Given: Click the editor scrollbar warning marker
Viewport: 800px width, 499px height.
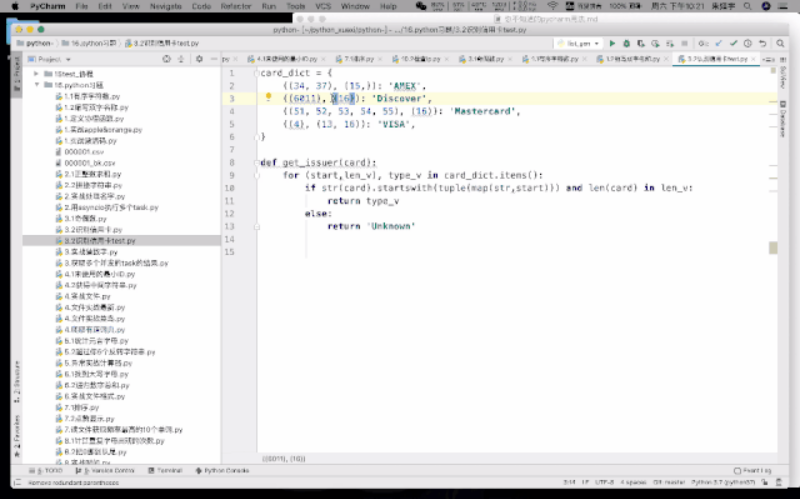Looking at the screenshot, I should [773, 248].
